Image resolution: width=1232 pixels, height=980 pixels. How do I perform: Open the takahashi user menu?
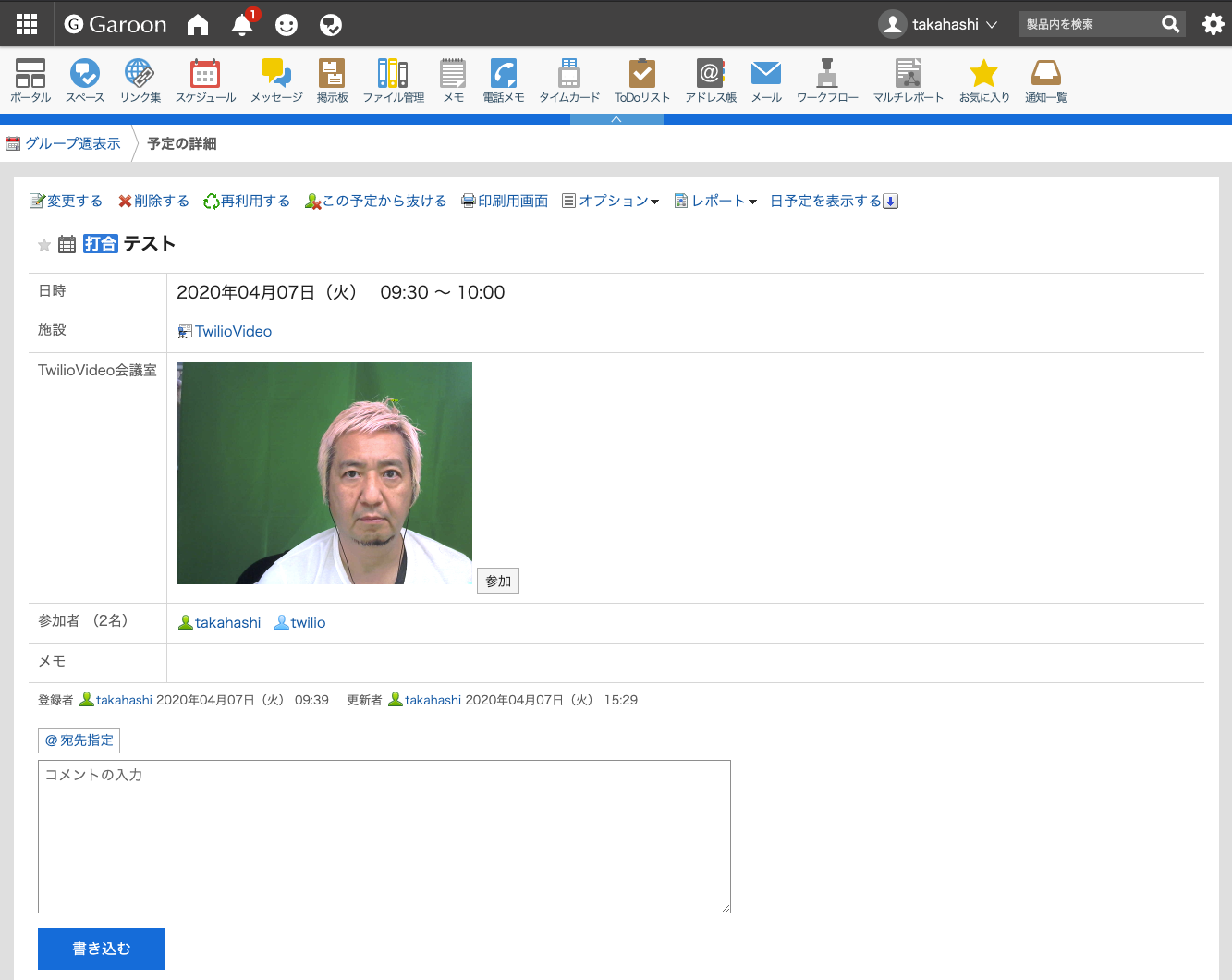[x=939, y=24]
